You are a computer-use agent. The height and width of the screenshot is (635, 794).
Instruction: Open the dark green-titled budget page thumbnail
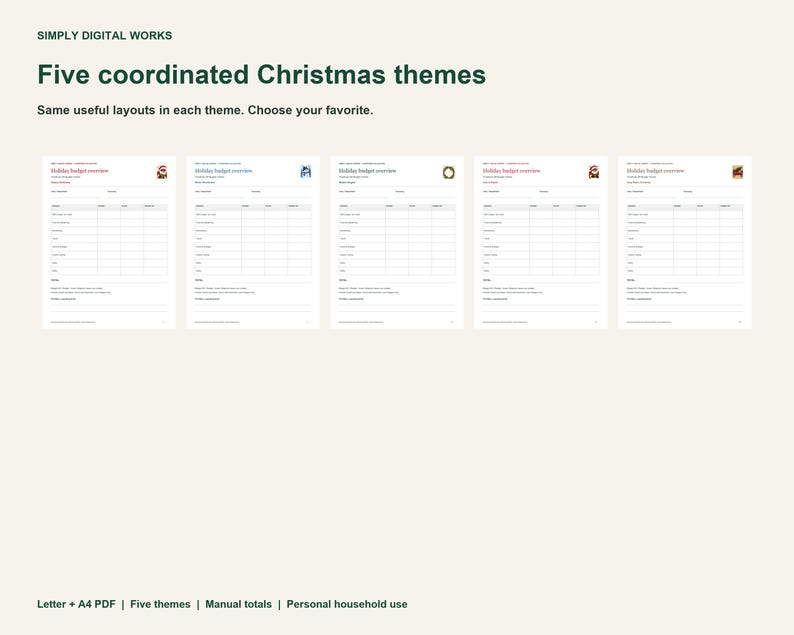397,242
